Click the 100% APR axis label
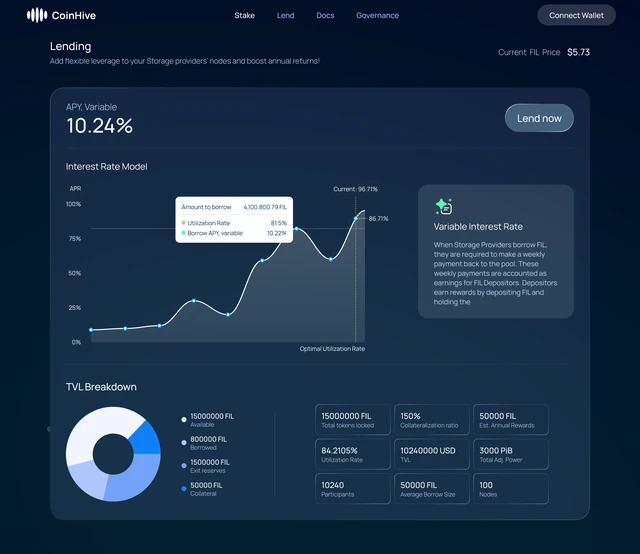The height and width of the screenshot is (554, 640). pos(73,204)
